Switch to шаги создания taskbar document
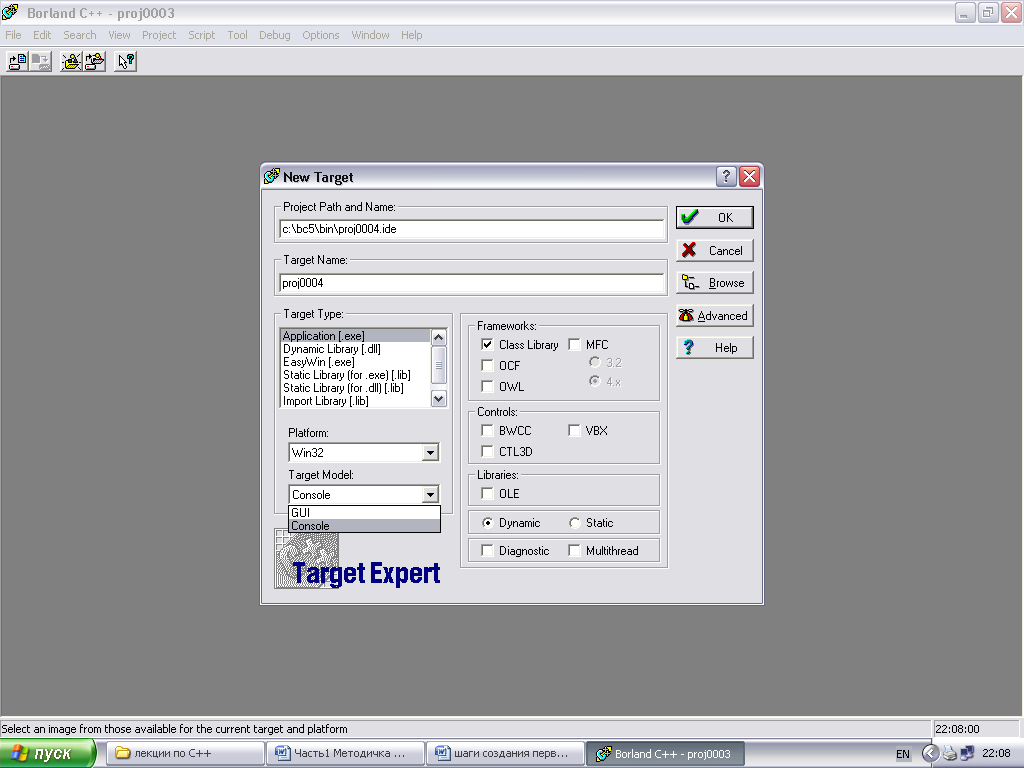 pos(505,754)
